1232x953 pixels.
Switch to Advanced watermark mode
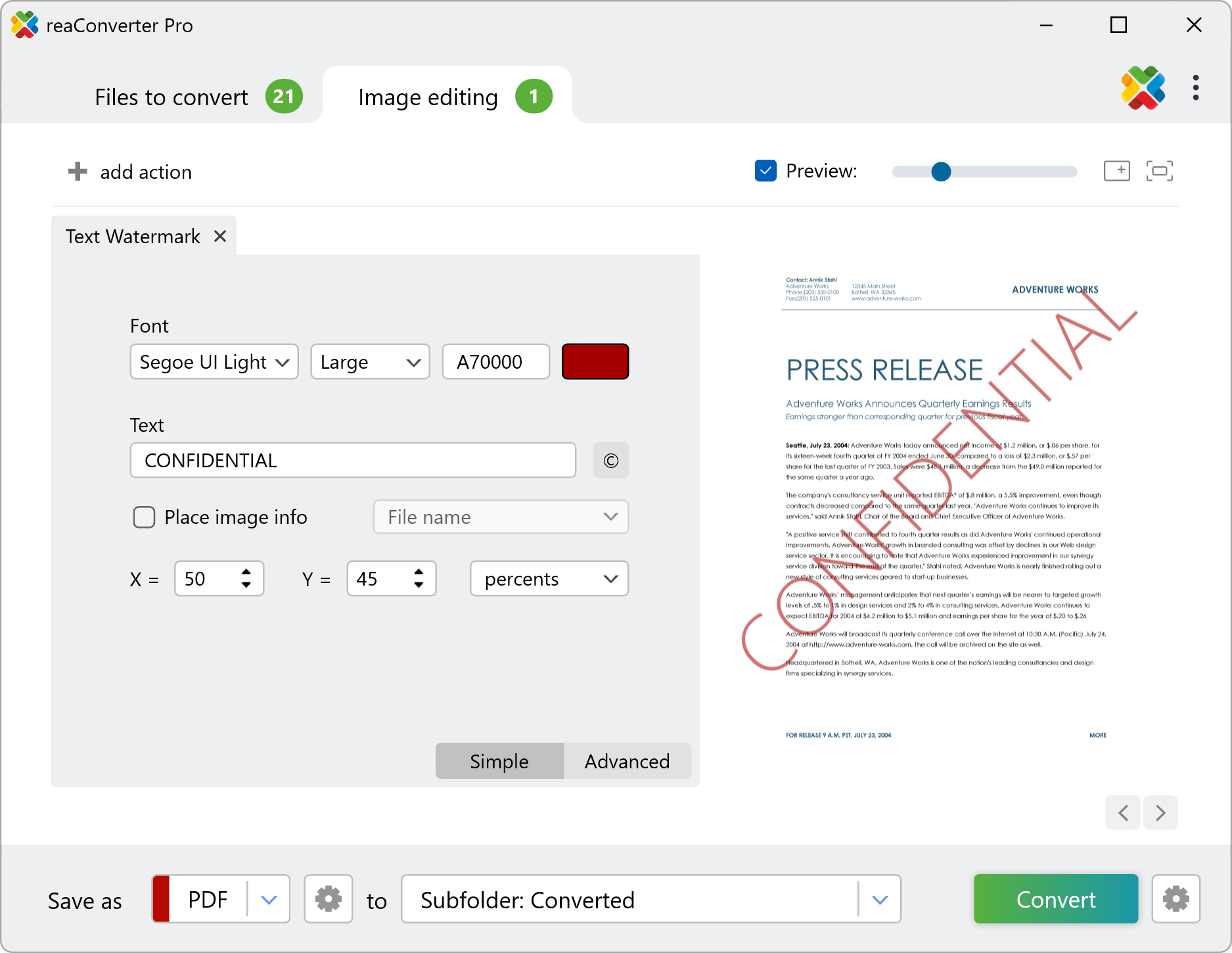click(627, 761)
